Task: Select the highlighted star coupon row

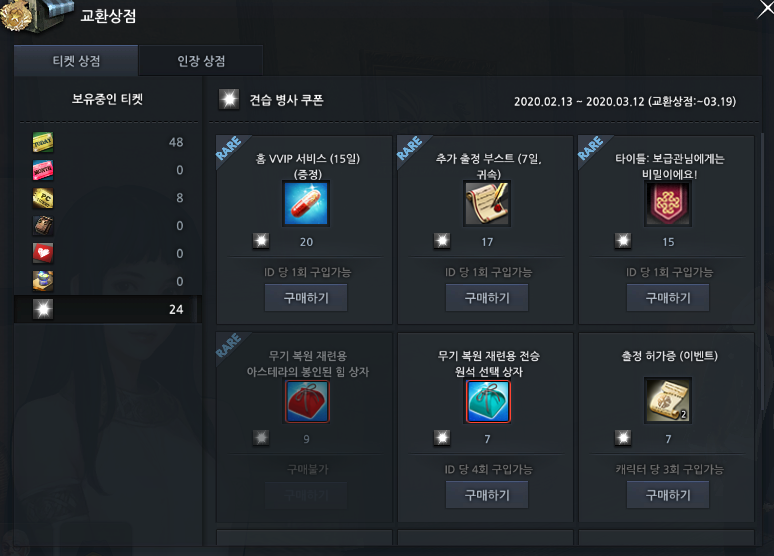Action: point(108,309)
